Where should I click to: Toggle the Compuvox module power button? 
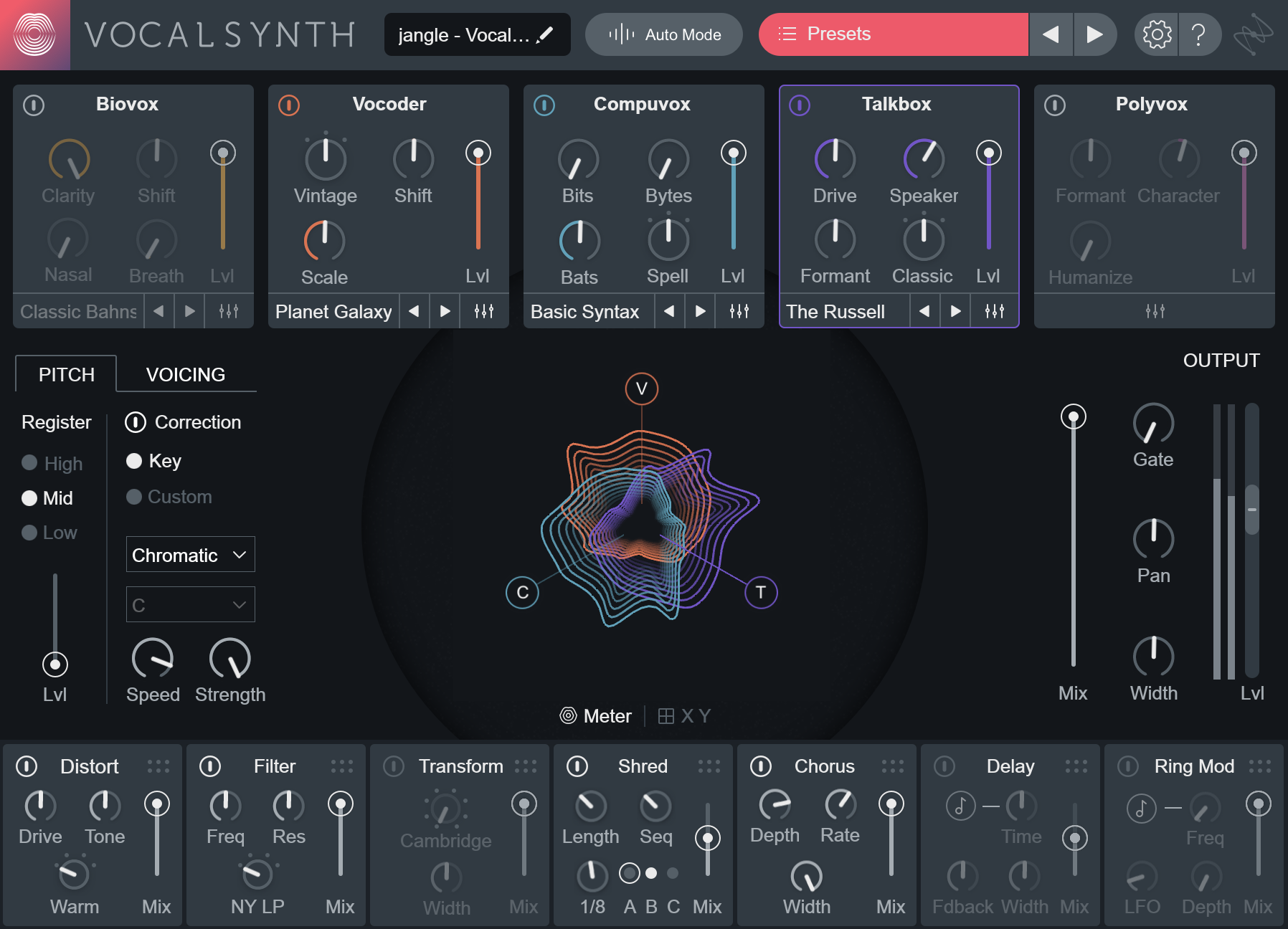[544, 105]
